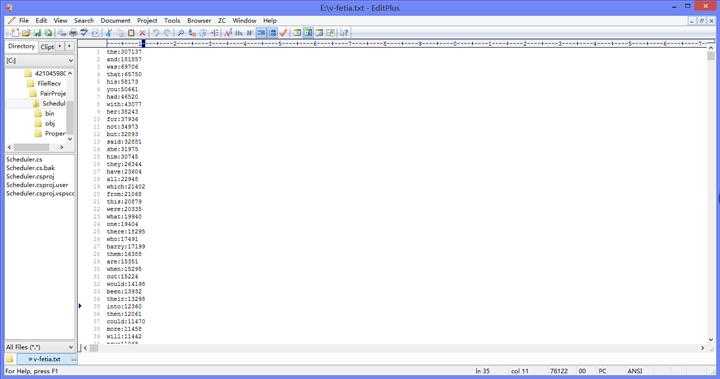This screenshot has width=720, height=379.
Task: Click the red checkmark toolbar icon
Action: pyautogui.click(x=283, y=33)
